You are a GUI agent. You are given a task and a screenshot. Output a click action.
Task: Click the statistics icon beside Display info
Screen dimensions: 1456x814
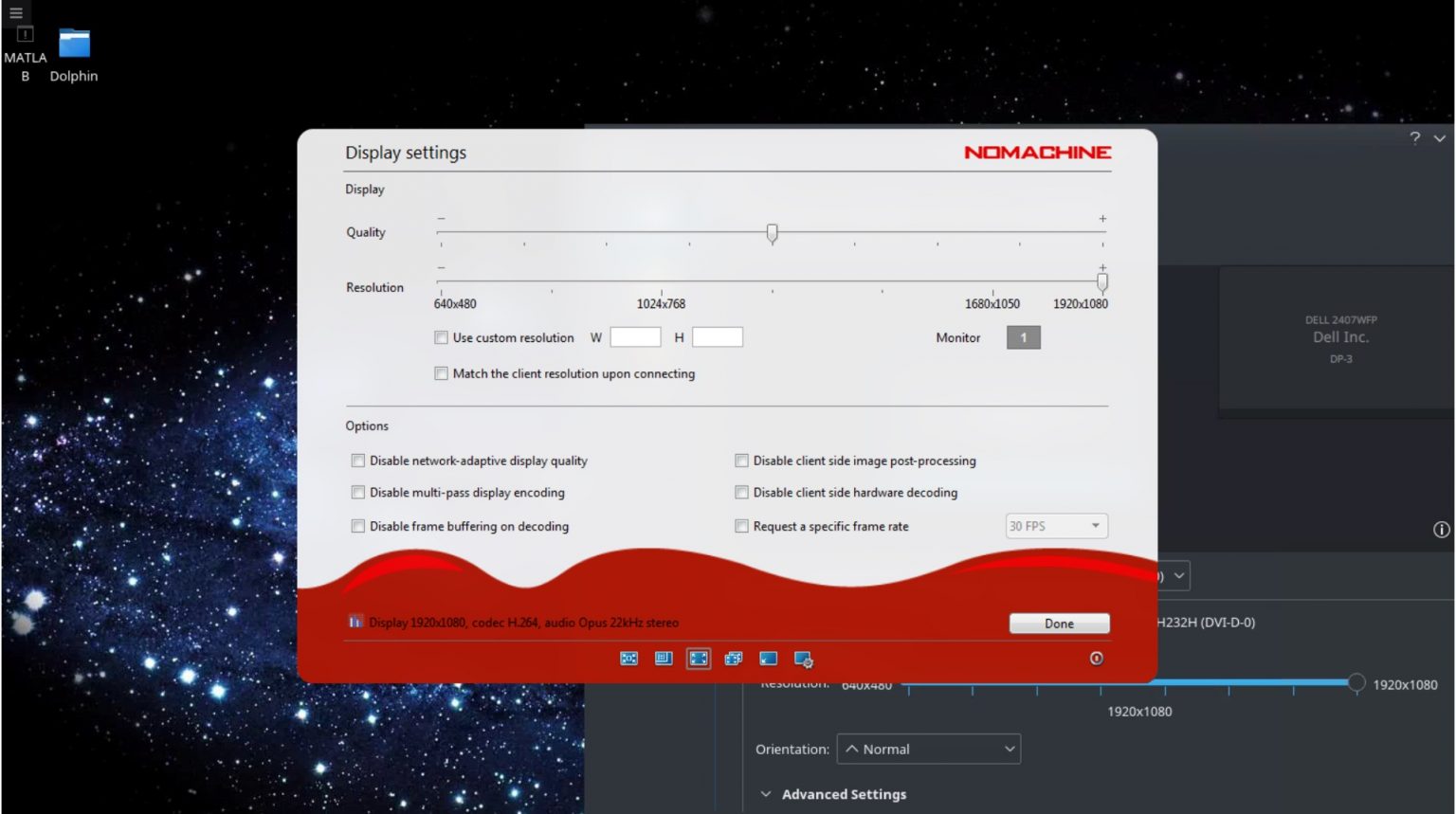355,622
